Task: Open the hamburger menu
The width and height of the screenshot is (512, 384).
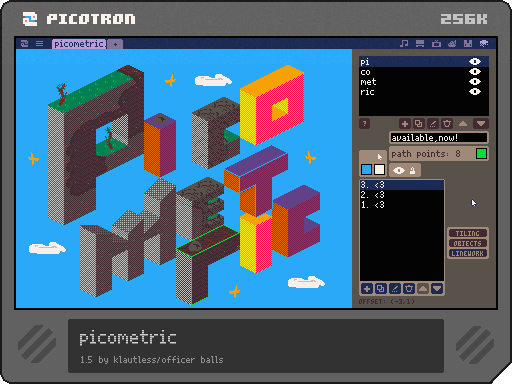Action: coord(39,43)
